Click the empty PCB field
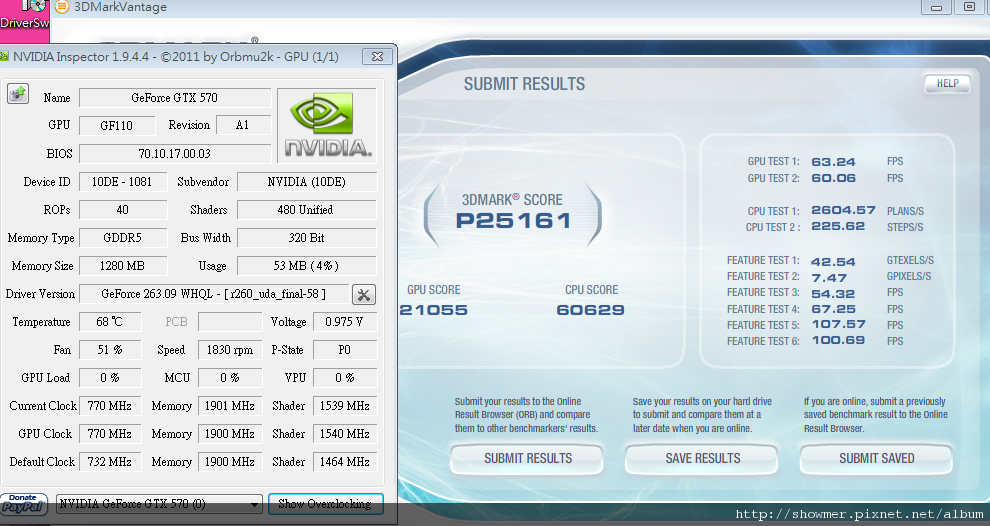990x526 pixels. (230, 322)
